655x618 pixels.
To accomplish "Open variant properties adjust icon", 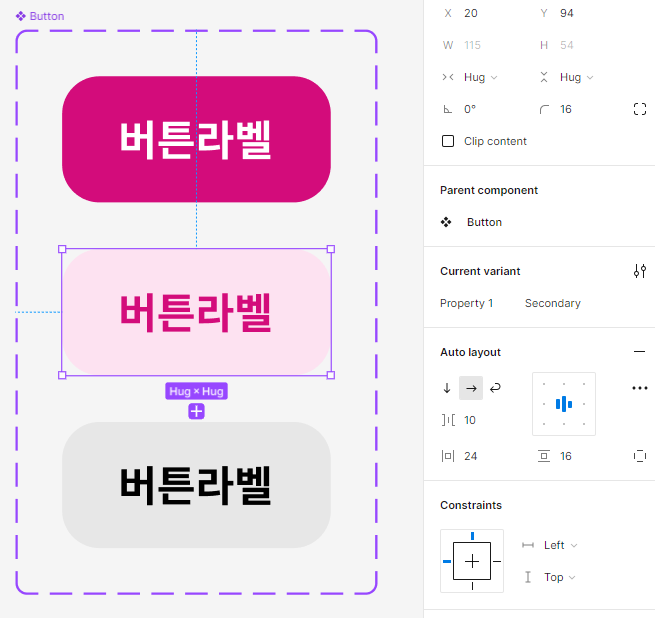I will (x=640, y=271).
